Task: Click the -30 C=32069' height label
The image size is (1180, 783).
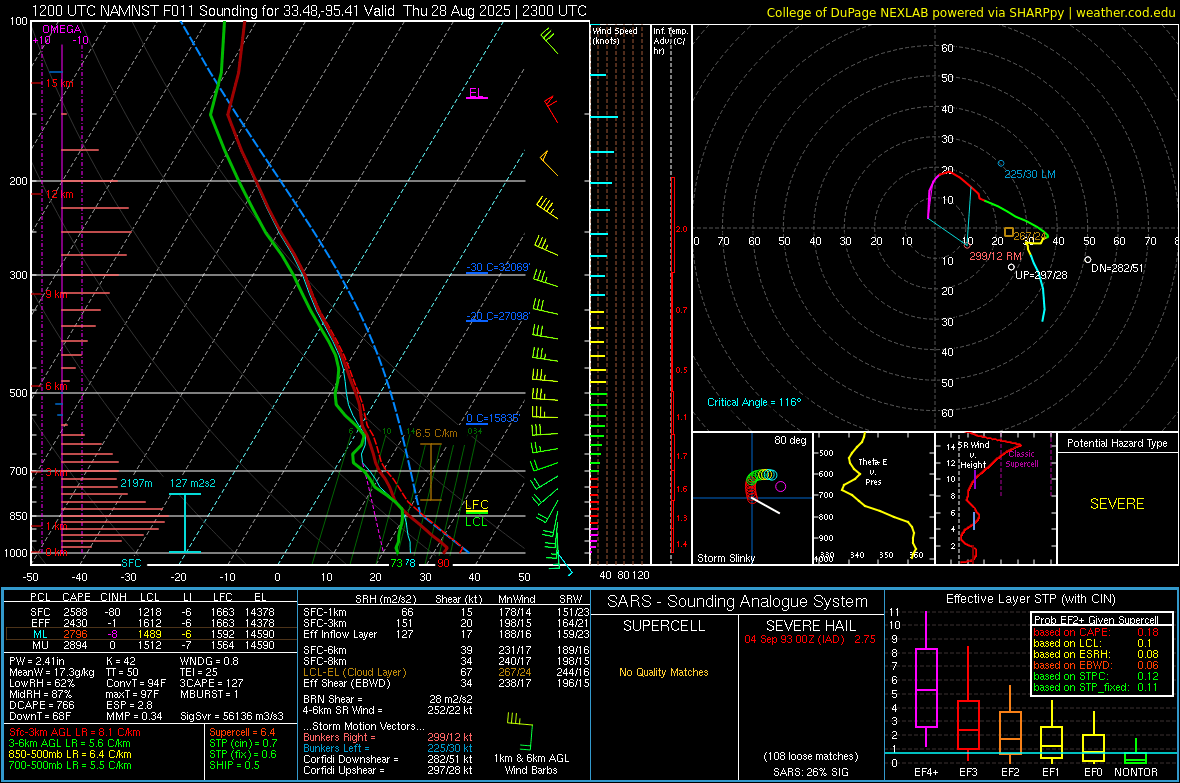Action: [499, 267]
